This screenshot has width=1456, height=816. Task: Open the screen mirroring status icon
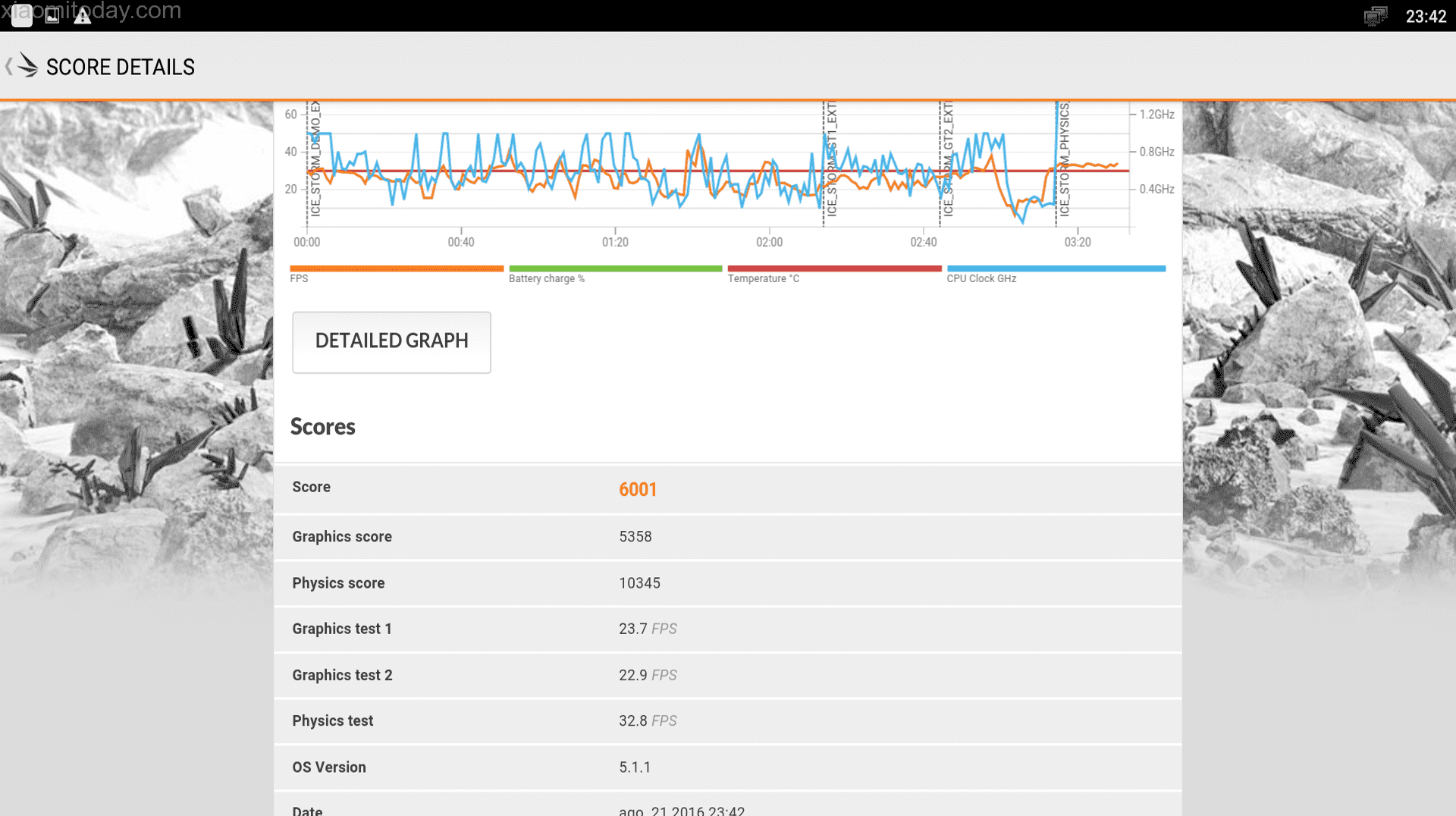1374,15
